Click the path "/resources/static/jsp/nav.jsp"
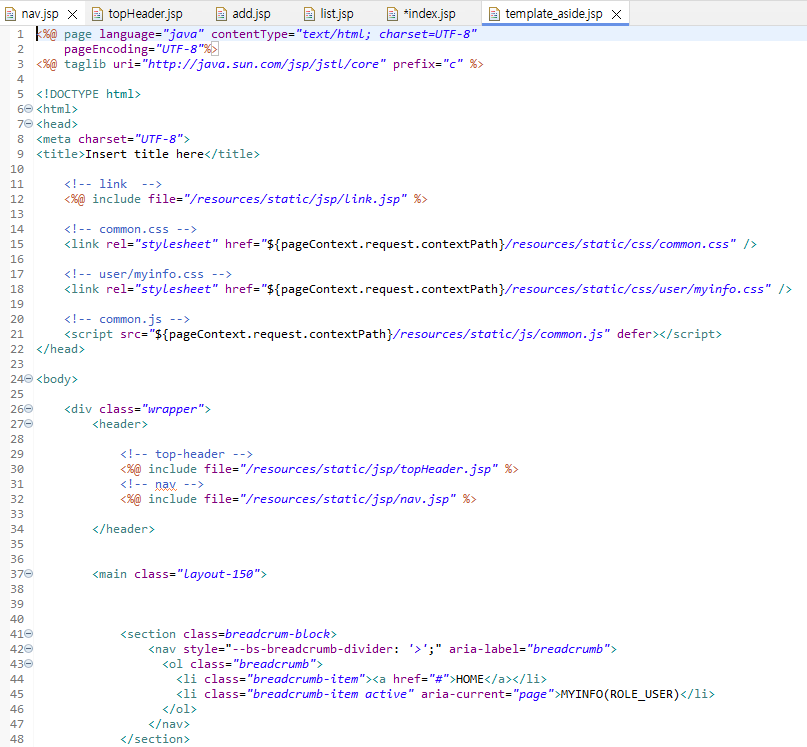The width and height of the screenshot is (807, 747). [347, 499]
